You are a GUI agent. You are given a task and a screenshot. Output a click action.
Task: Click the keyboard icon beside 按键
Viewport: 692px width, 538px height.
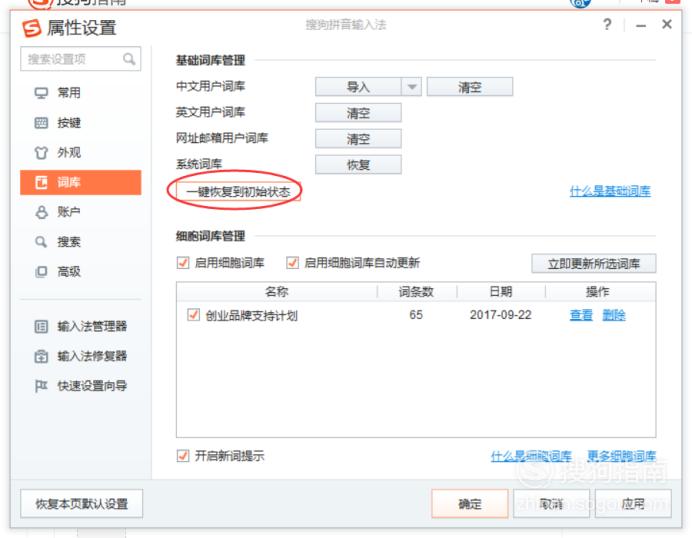coord(41,123)
